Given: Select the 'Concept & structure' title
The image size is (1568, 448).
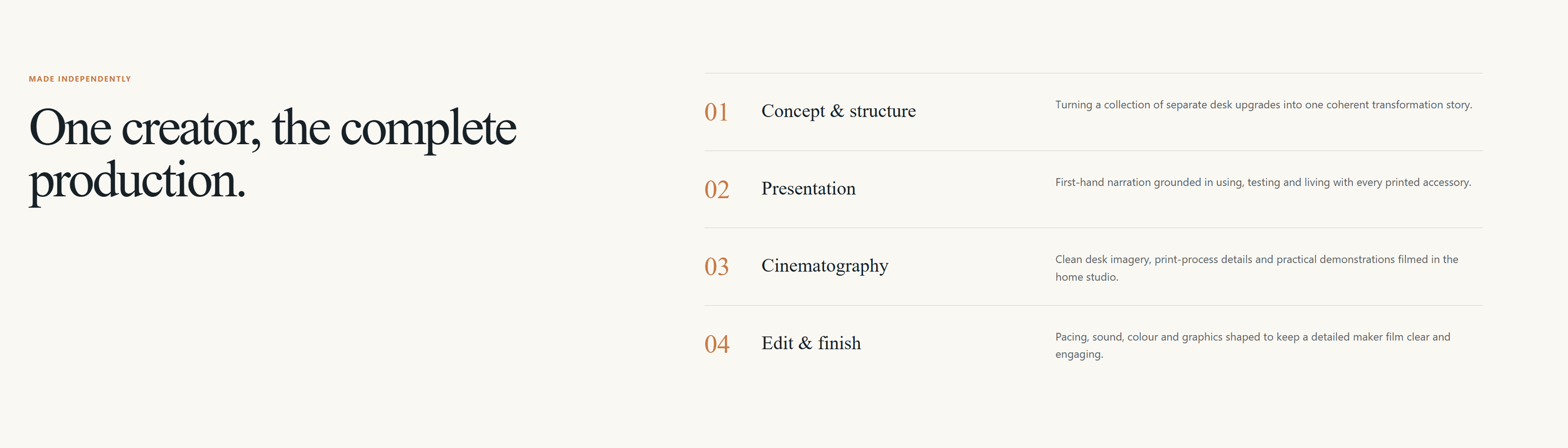Looking at the screenshot, I should click(x=839, y=111).
